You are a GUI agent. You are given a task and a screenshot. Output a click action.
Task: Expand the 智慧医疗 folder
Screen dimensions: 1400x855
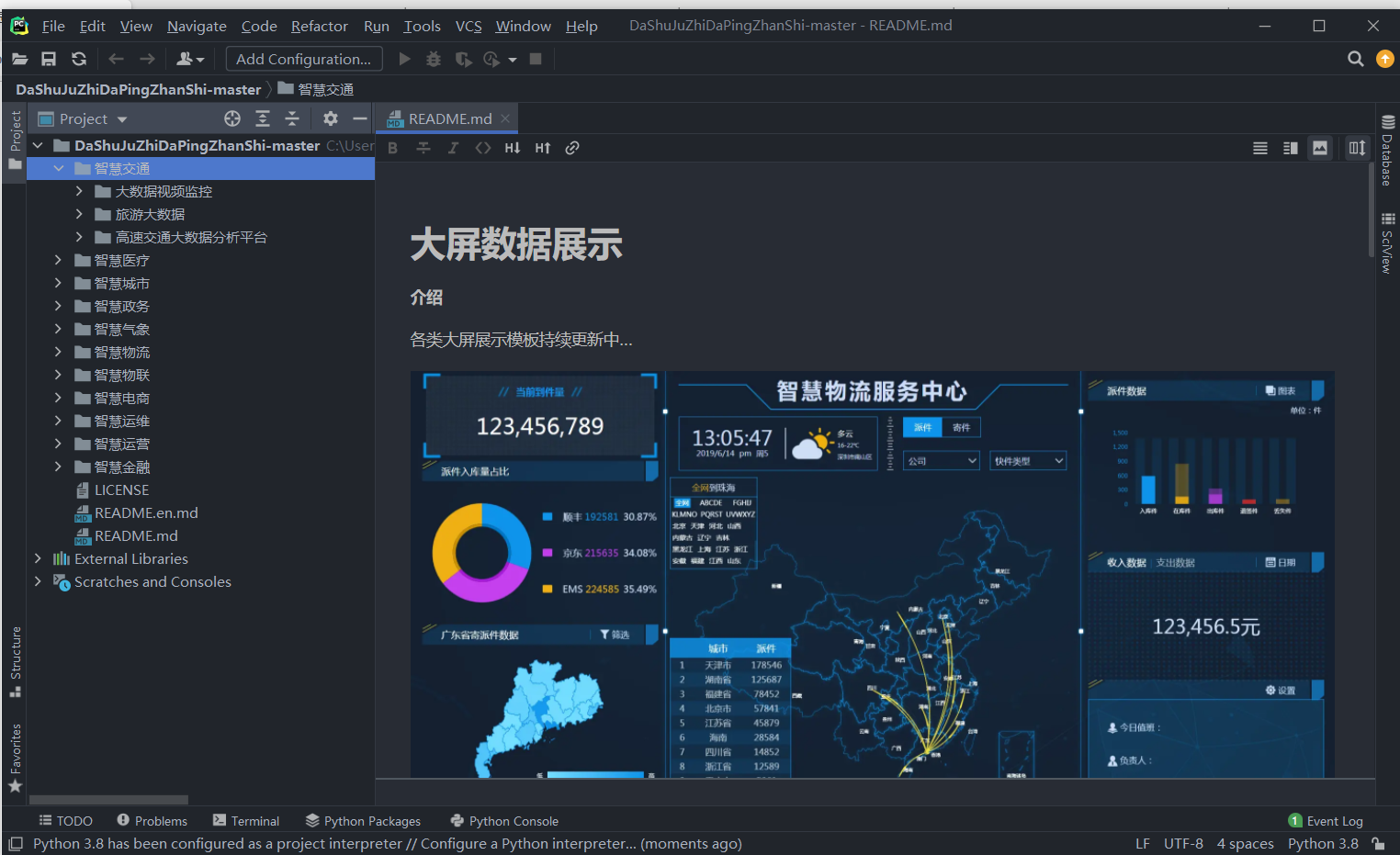(x=58, y=260)
